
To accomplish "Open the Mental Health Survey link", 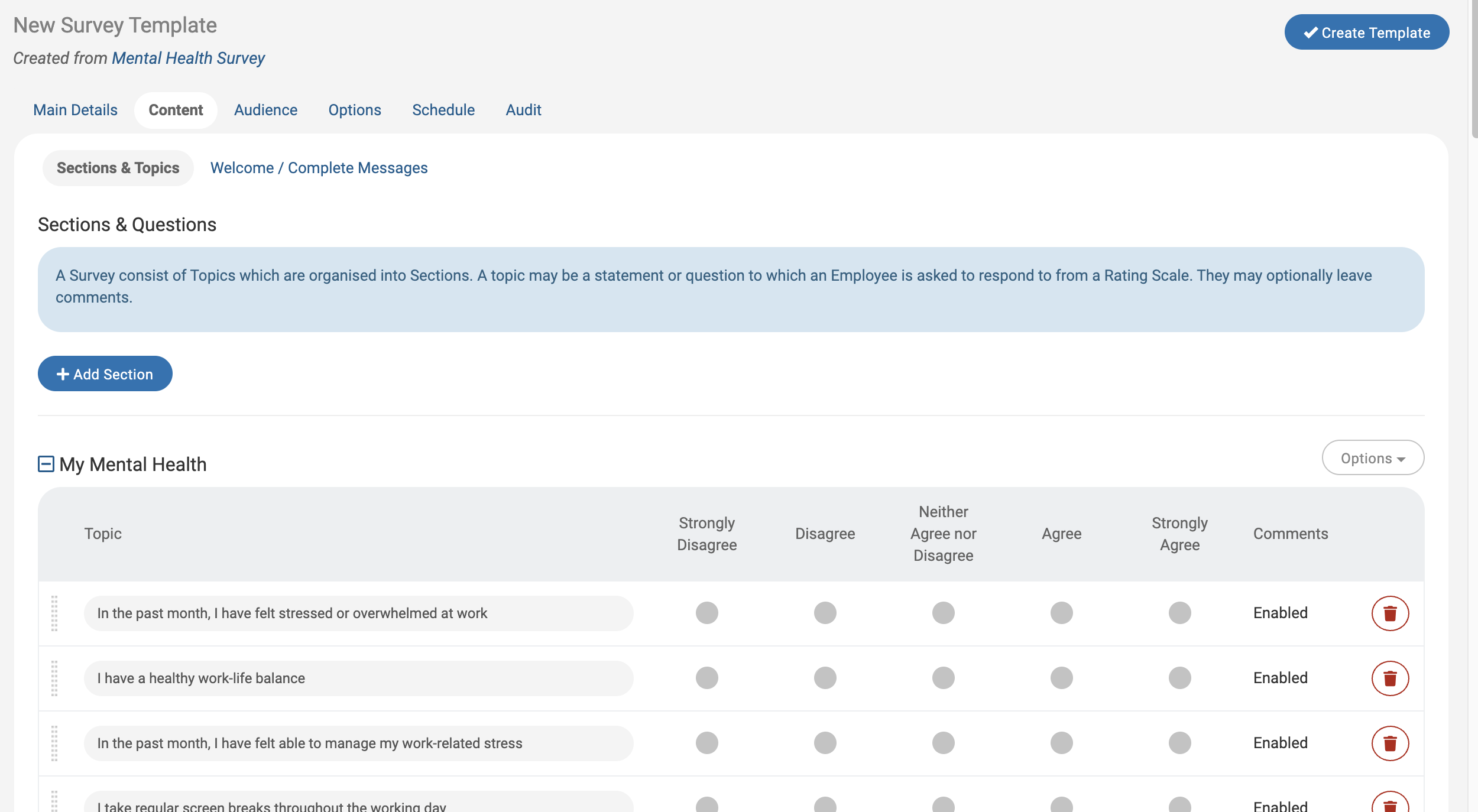I will pos(188,58).
